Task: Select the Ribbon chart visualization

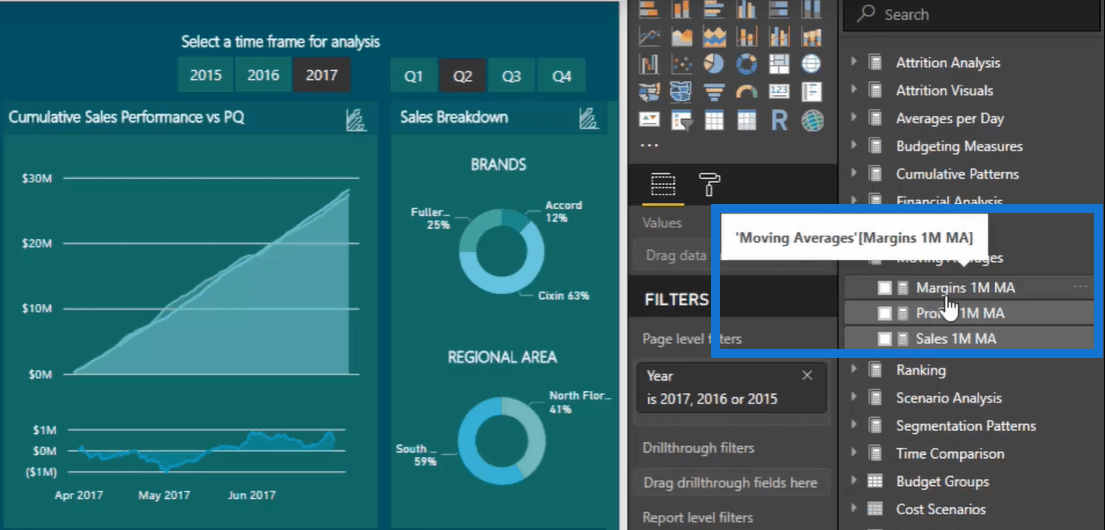Action: [x=812, y=36]
